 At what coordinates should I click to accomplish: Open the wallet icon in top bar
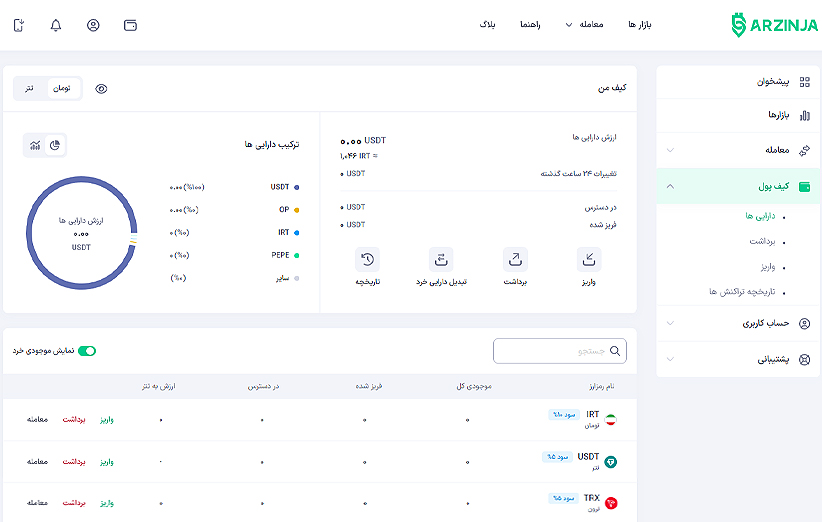pyautogui.click(x=130, y=25)
